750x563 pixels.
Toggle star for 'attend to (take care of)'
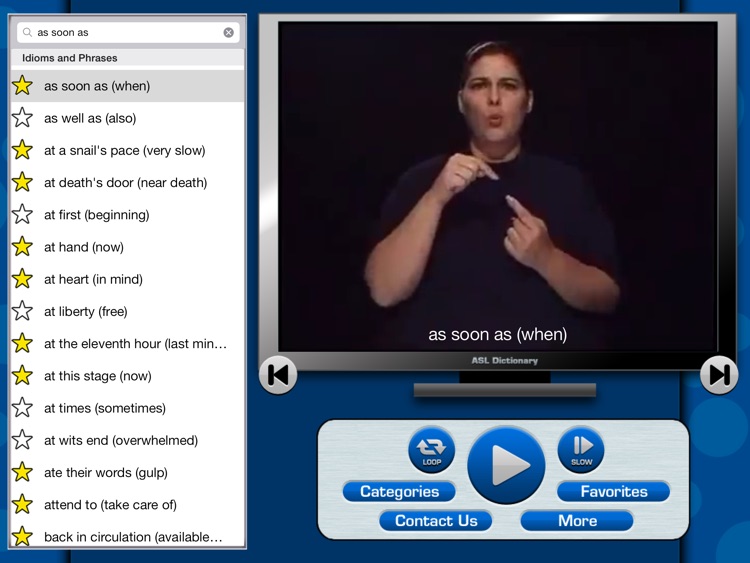(x=22, y=505)
